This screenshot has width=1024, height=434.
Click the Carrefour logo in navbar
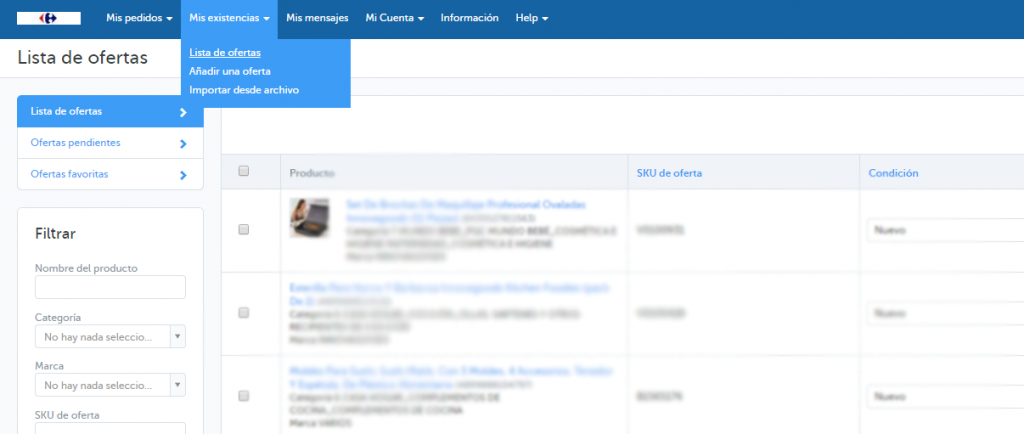49,18
